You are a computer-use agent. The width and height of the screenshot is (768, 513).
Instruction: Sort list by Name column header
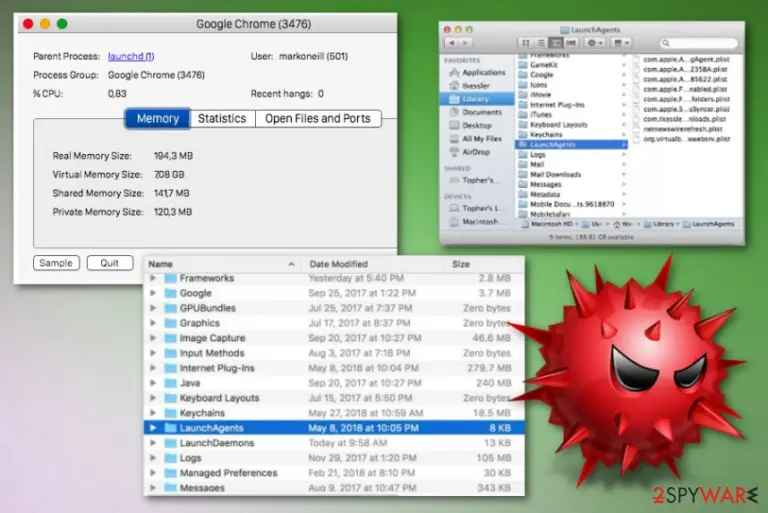(x=222, y=264)
